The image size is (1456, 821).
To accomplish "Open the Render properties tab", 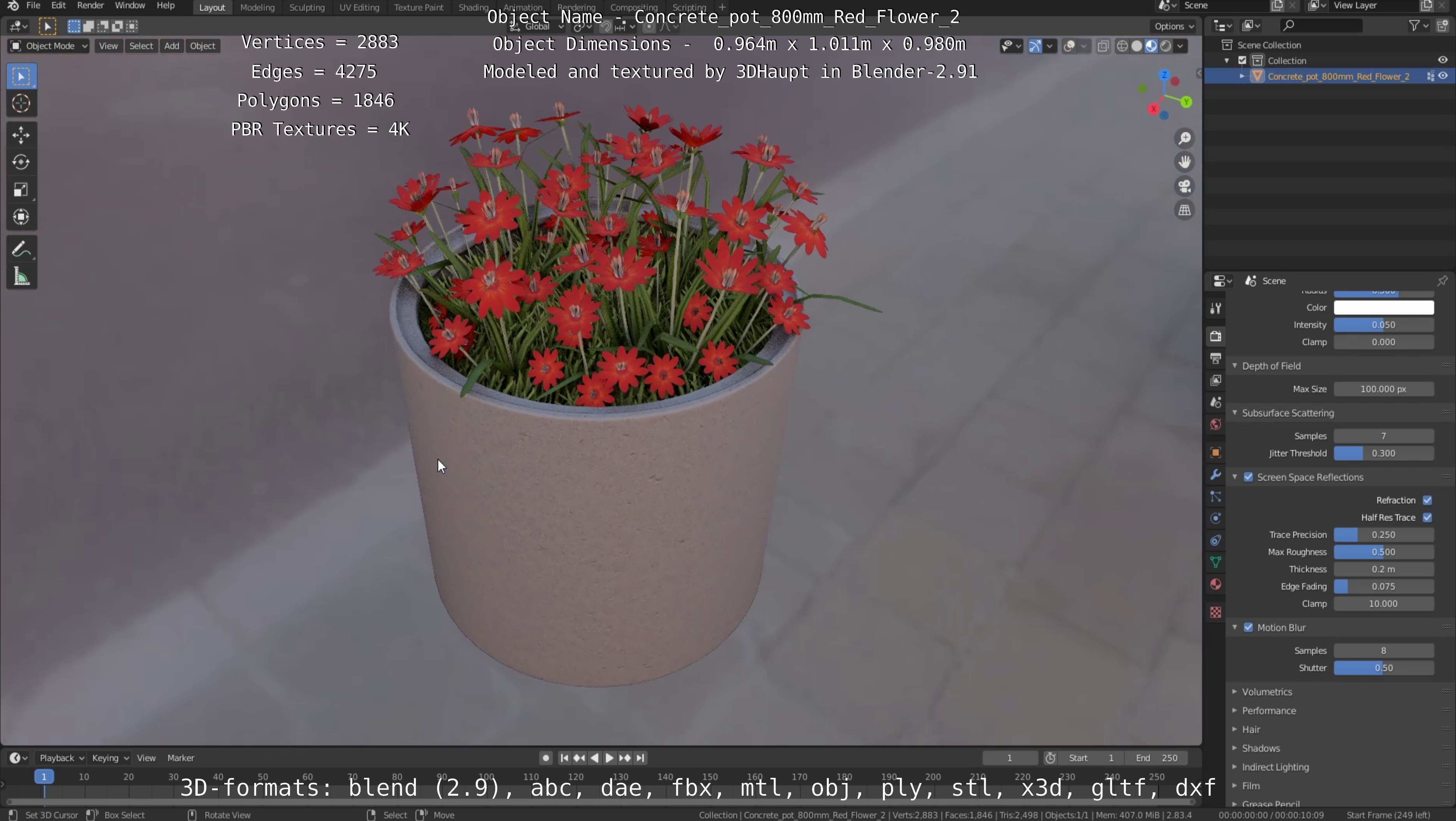I will click(x=1215, y=336).
